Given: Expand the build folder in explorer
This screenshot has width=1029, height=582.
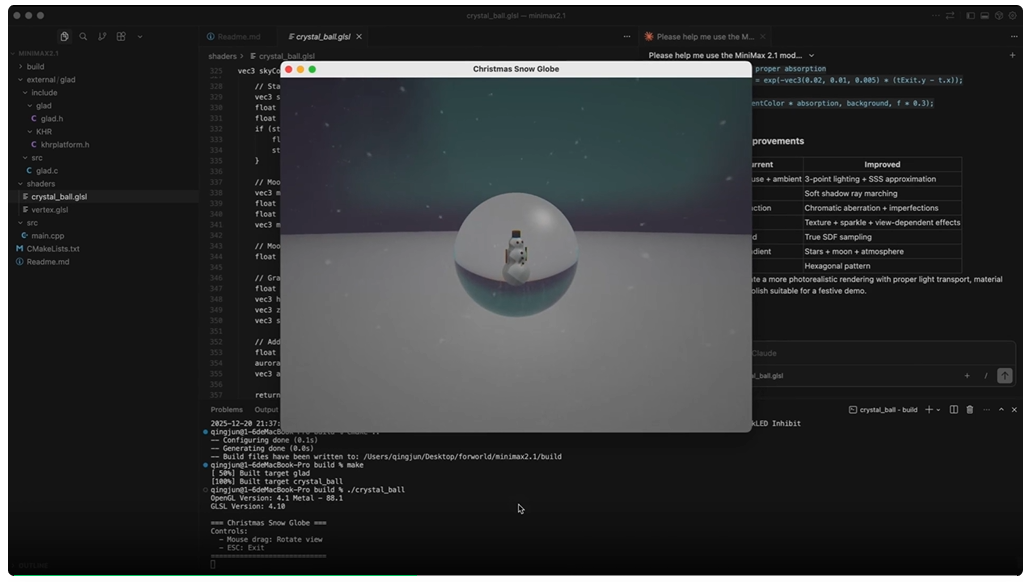Looking at the screenshot, I should 35,67.
